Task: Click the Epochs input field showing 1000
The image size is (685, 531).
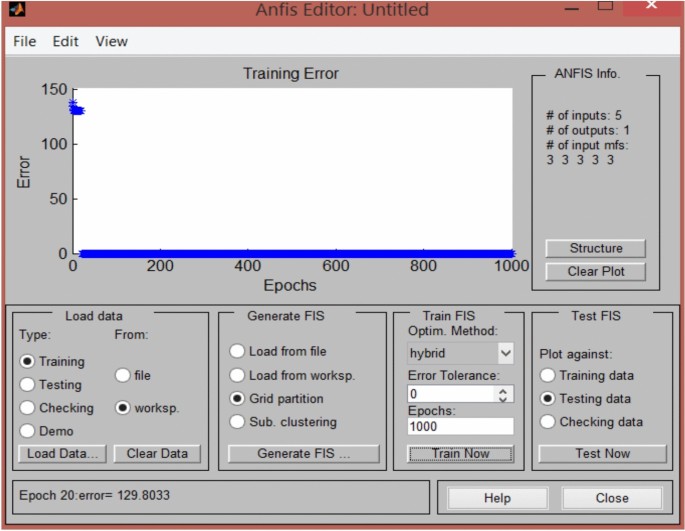Action: pos(460,426)
